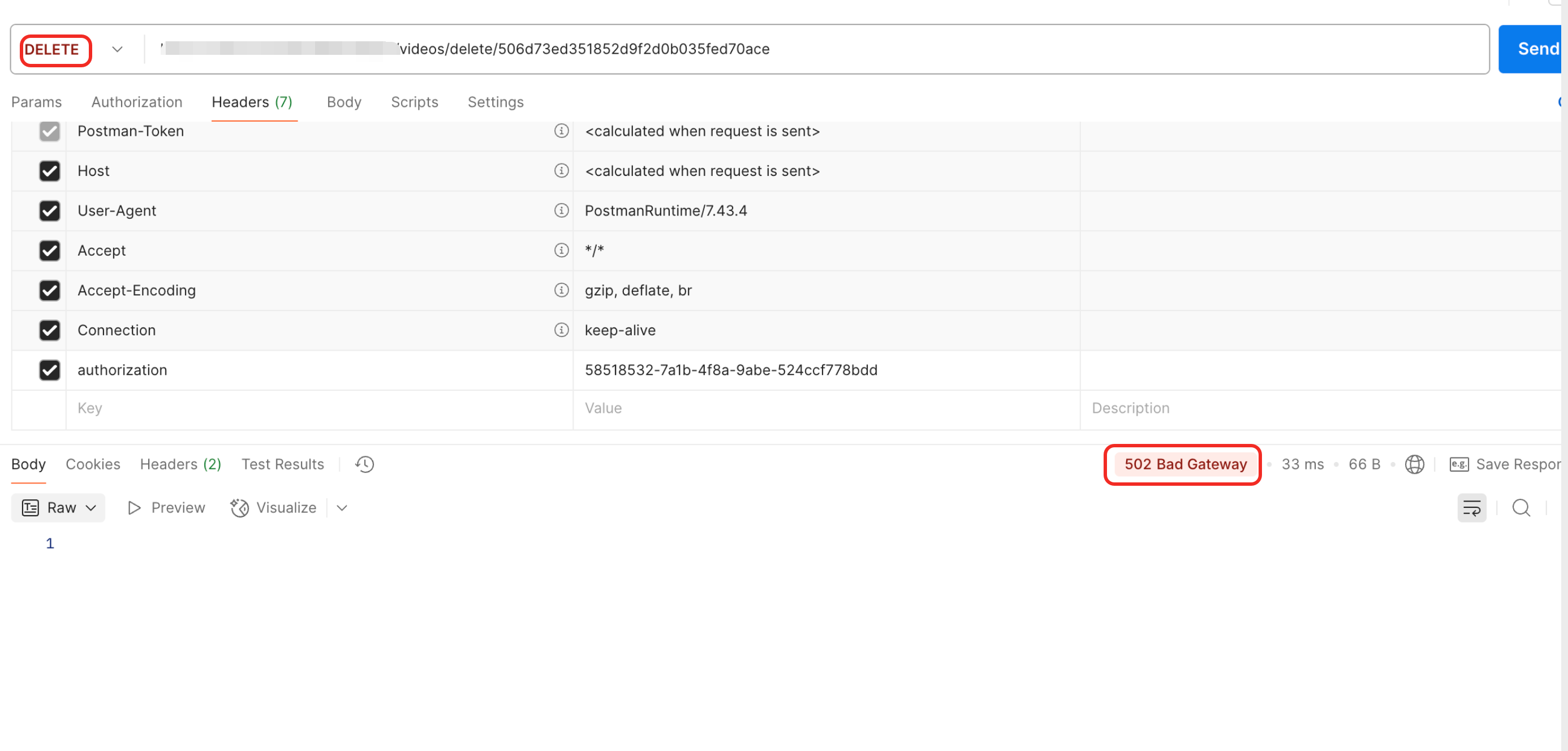Toggle the word wrap lines icon

click(x=1471, y=508)
